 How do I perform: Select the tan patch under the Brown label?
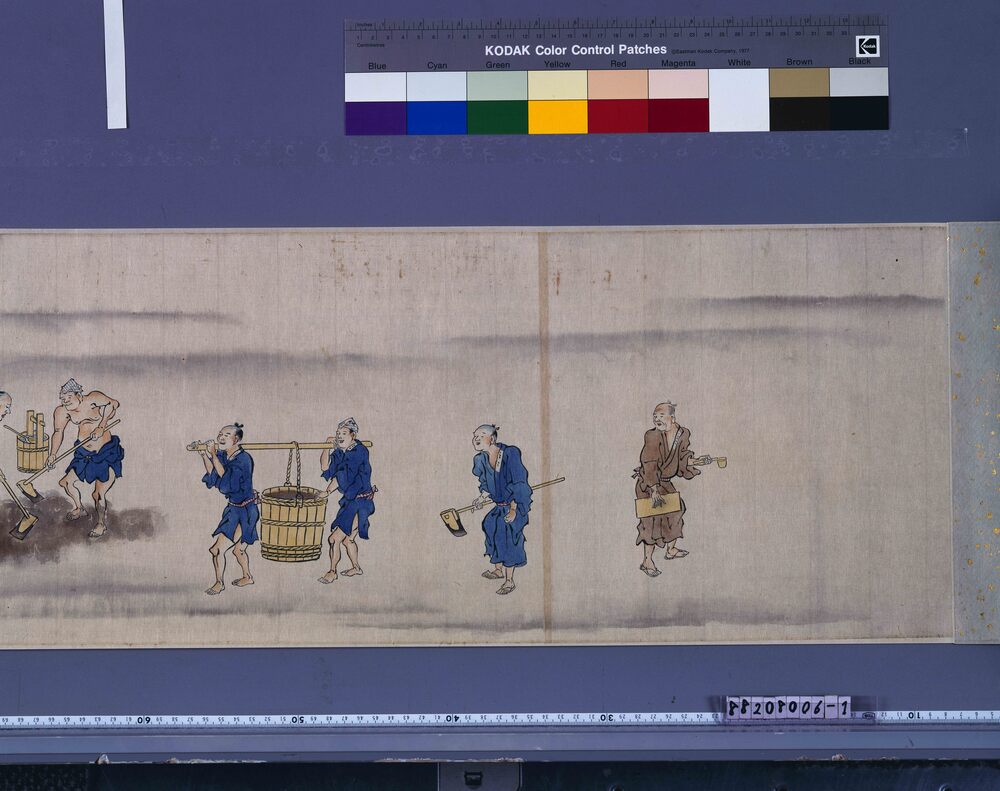[799, 82]
